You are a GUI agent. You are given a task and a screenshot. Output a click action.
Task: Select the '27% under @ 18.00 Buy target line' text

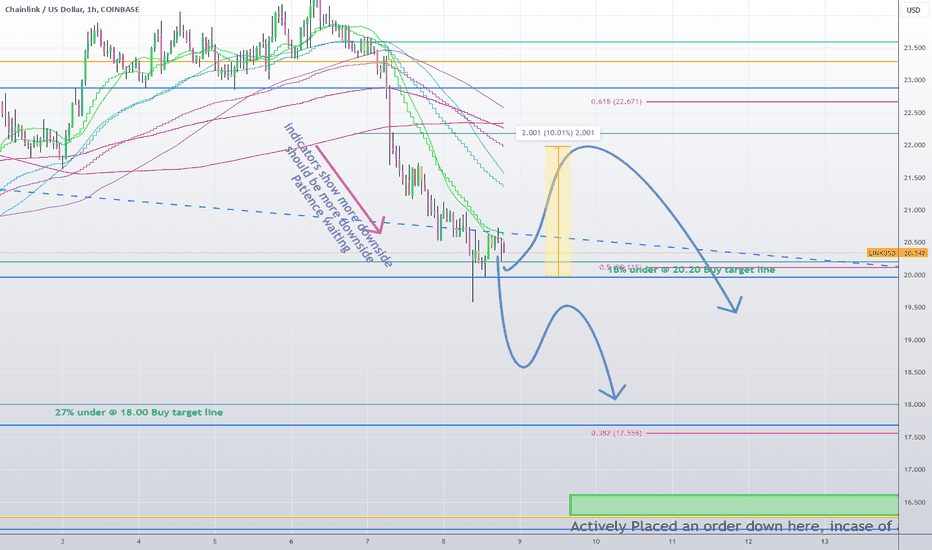coord(139,412)
